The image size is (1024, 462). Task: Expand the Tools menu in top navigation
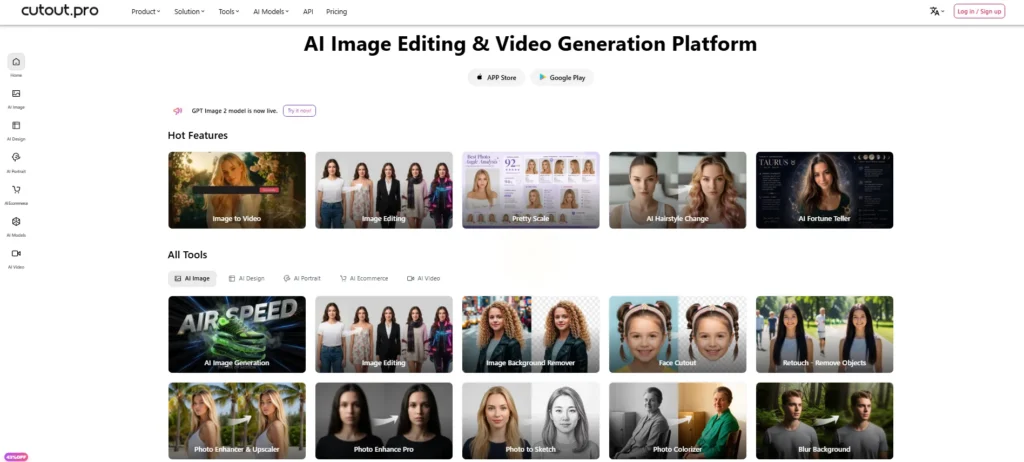click(229, 12)
